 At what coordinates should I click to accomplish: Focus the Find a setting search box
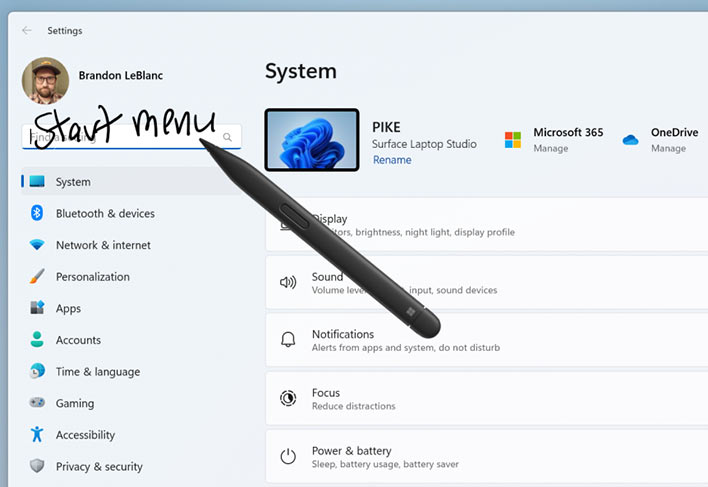(131, 136)
